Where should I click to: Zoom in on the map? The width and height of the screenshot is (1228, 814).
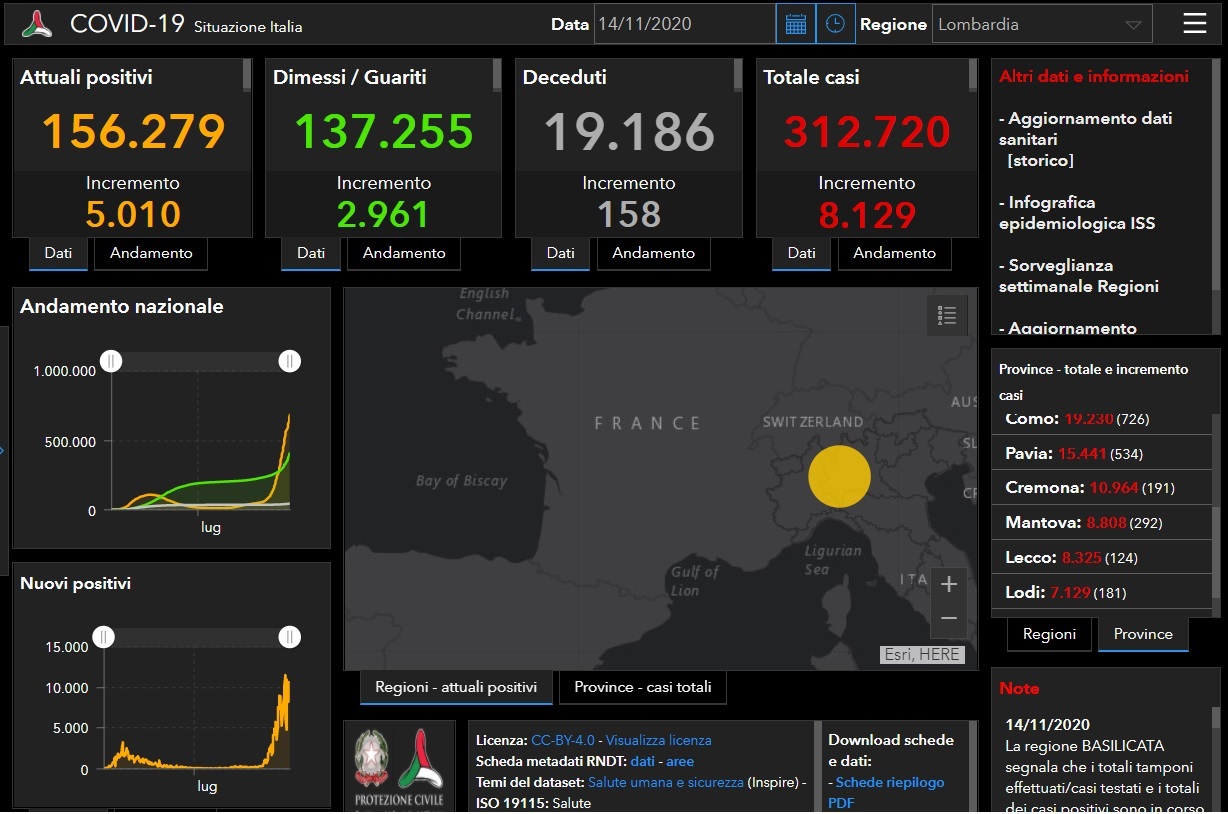coord(949,584)
